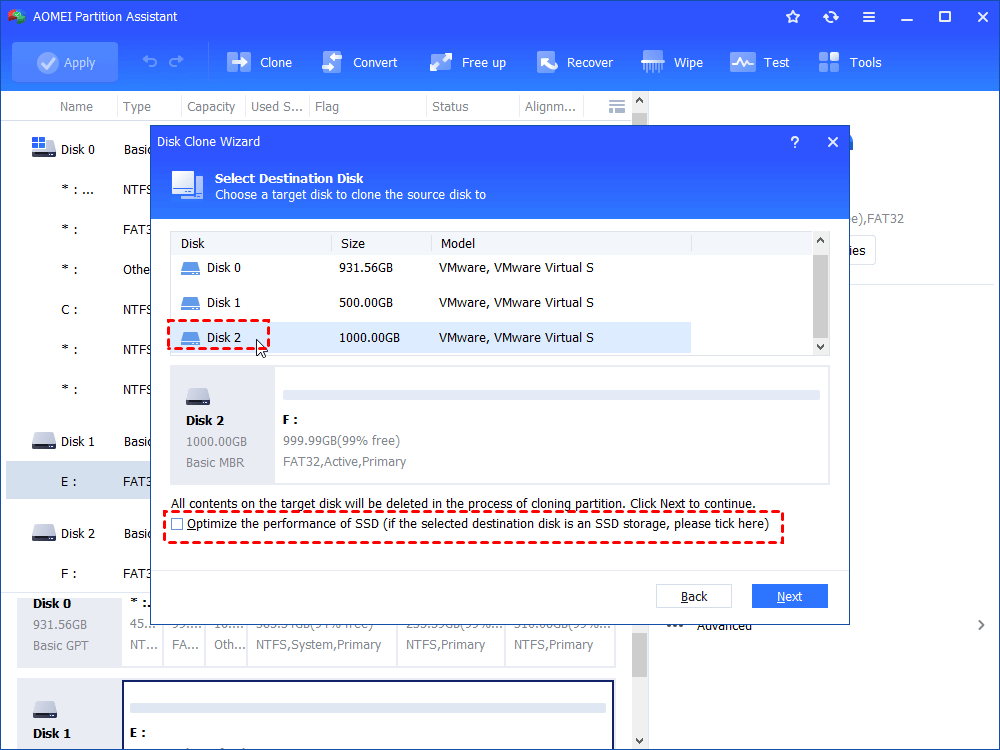Click the Disk 0 drive icon in wizard list
This screenshot has height=750, width=1000.
(x=190, y=268)
